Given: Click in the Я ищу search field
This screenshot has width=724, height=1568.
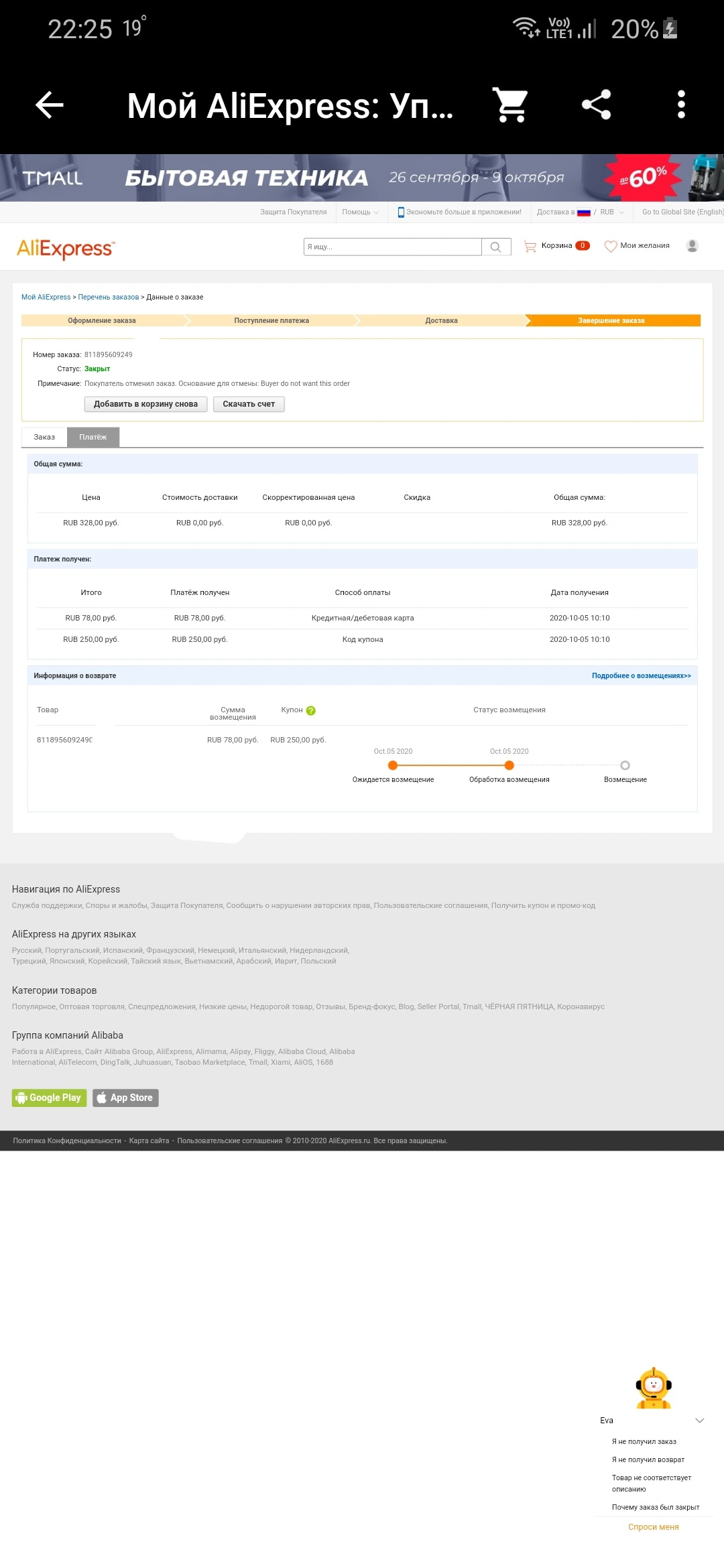Looking at the screenshot, I should pos(392,247).
